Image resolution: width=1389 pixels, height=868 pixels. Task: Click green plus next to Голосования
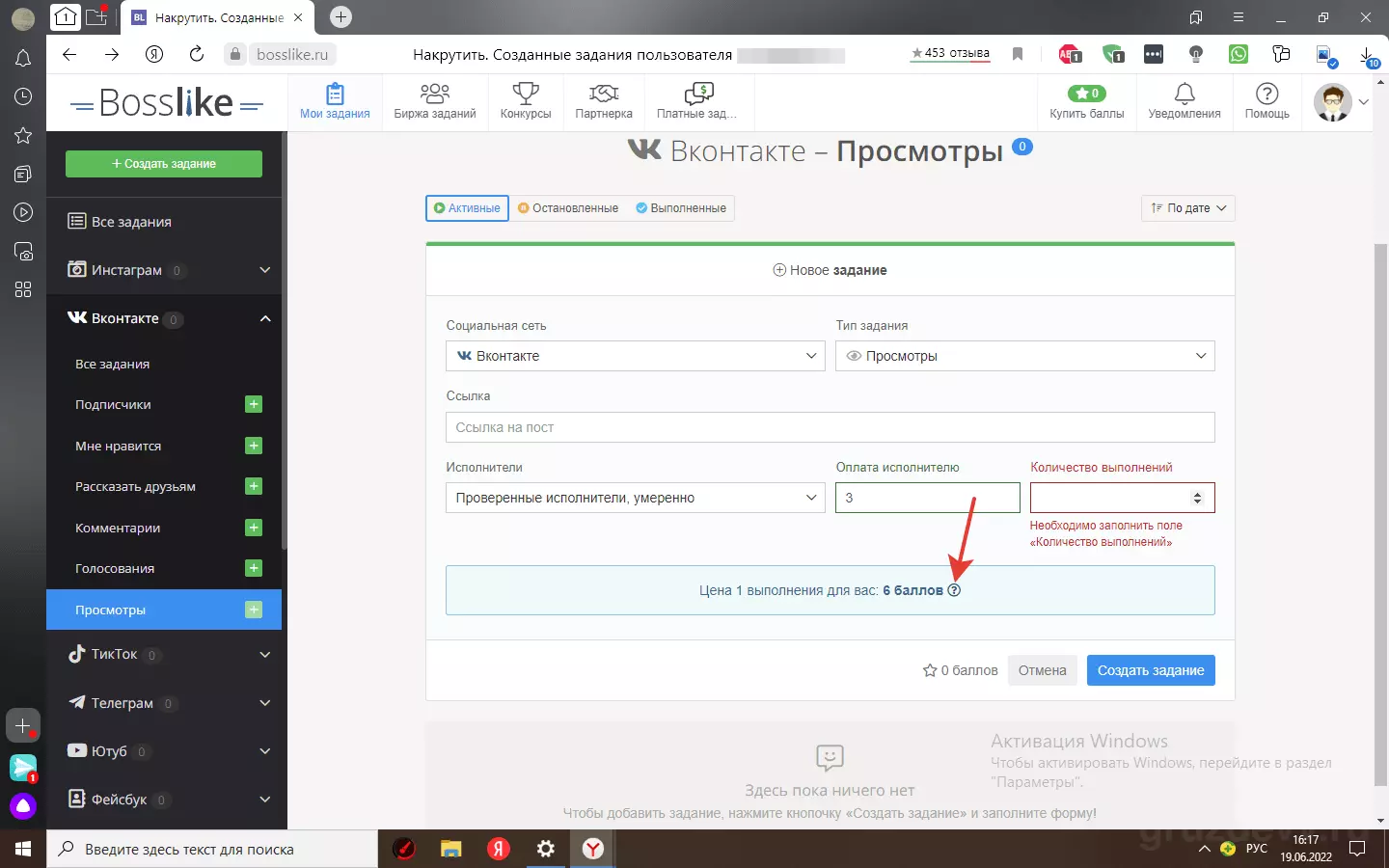254,568
